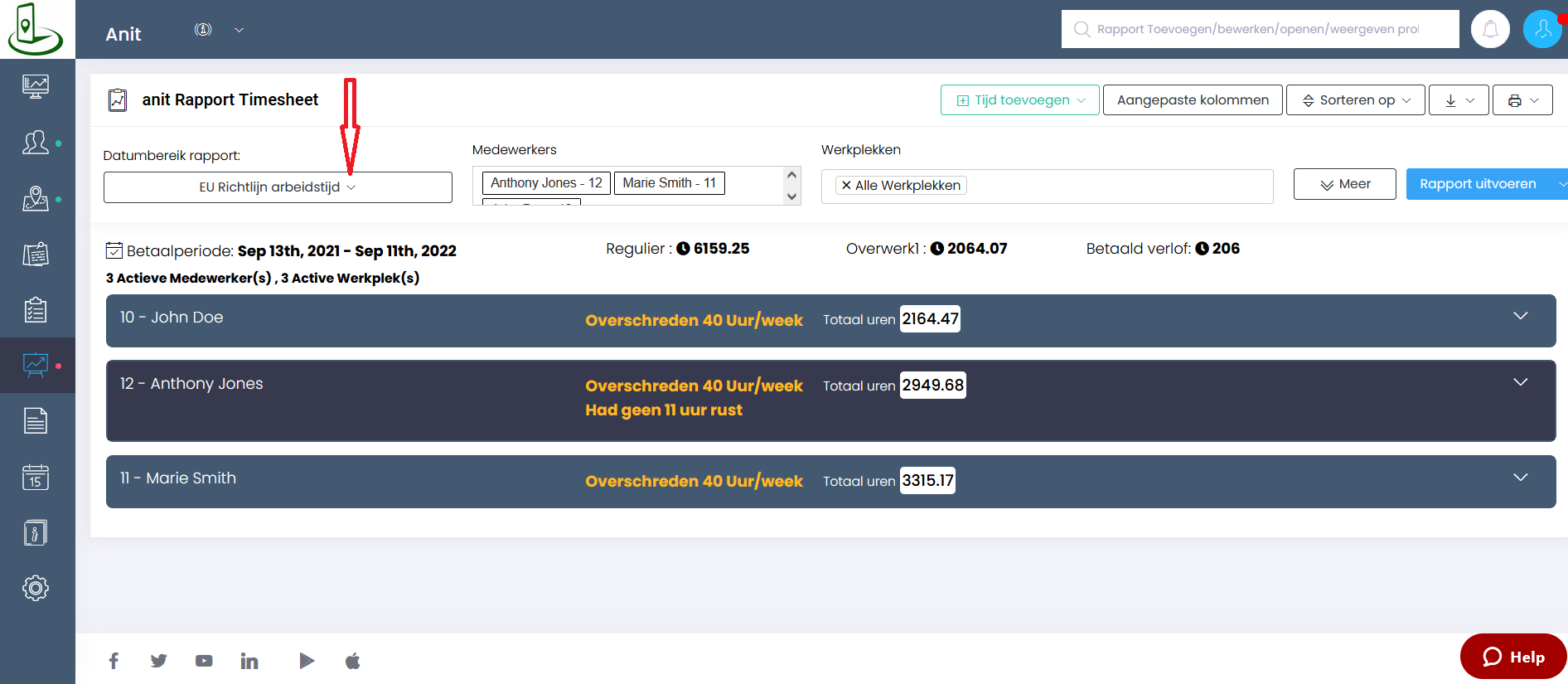This screenshot has height=684, width=1568.
Task: Open the Sorteren op dropdown
Action: (x=1355, y=100)
